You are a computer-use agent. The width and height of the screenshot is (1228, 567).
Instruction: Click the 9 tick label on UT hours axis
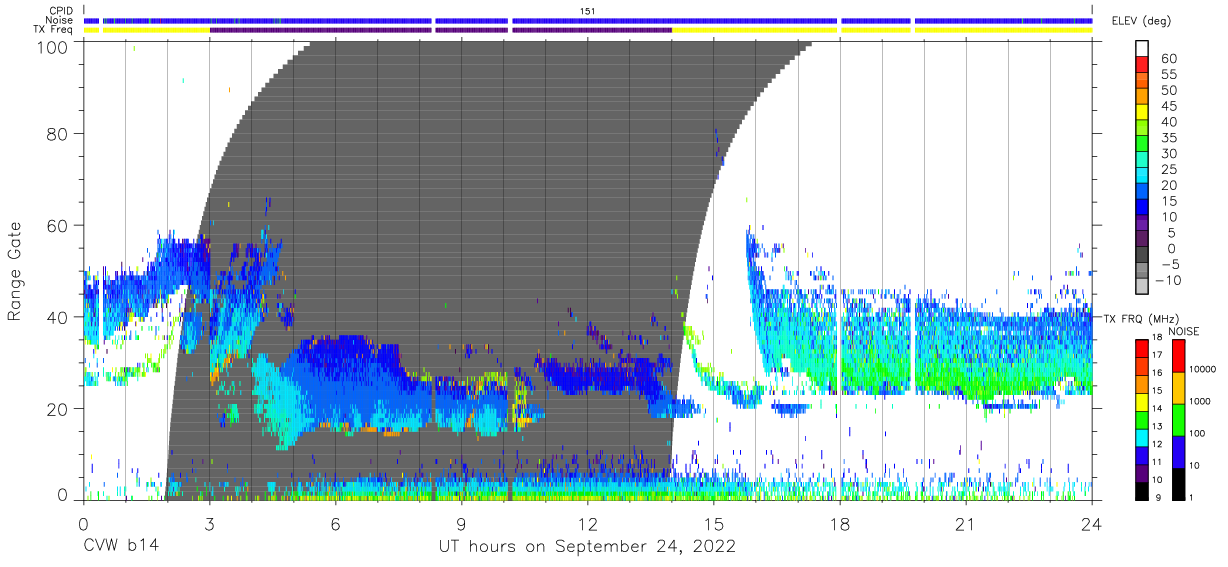[462, 523]
